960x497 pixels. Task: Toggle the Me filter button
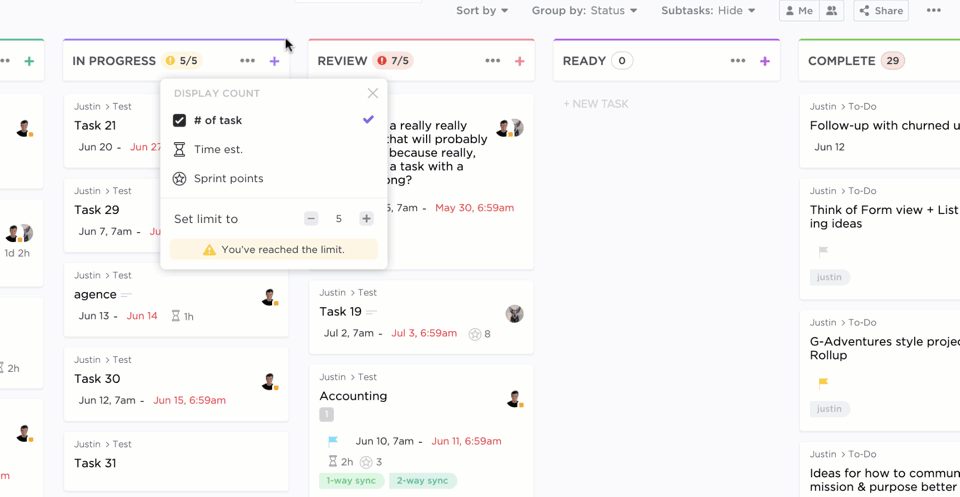pyautogui.click(x=799, y=10)
